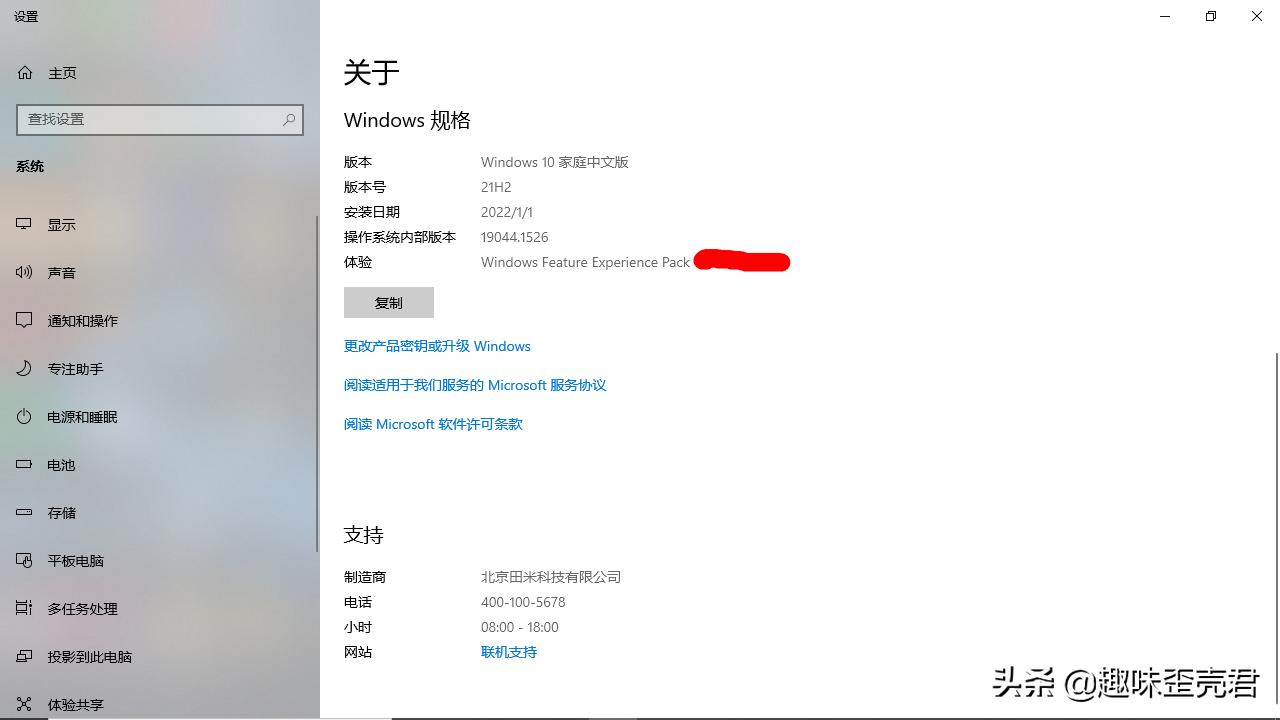Viewport: 1280px width, 720px height.
Task: Open the 联机支持 website link
Action: [508, 651]
